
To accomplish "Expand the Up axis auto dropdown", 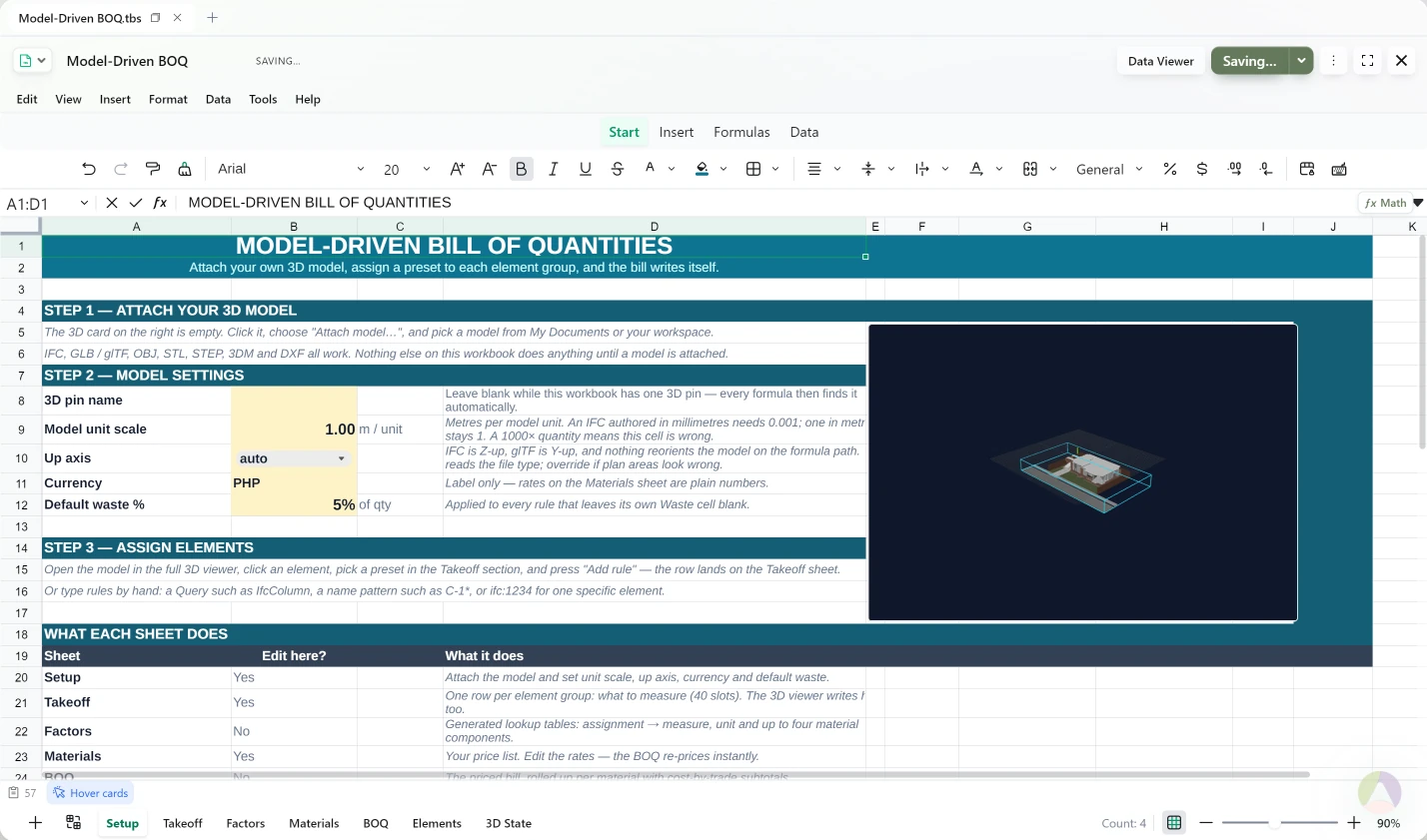I will [x=342, y=458].
